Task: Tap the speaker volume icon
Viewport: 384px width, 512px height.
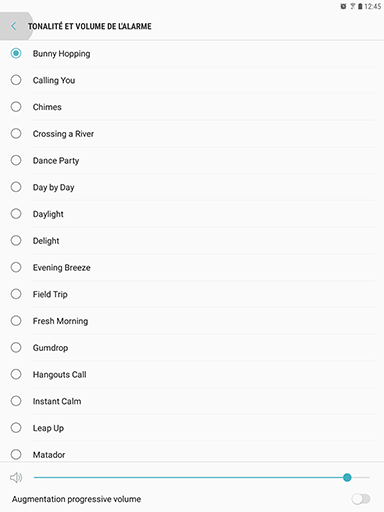Action: tap(16, 478)
